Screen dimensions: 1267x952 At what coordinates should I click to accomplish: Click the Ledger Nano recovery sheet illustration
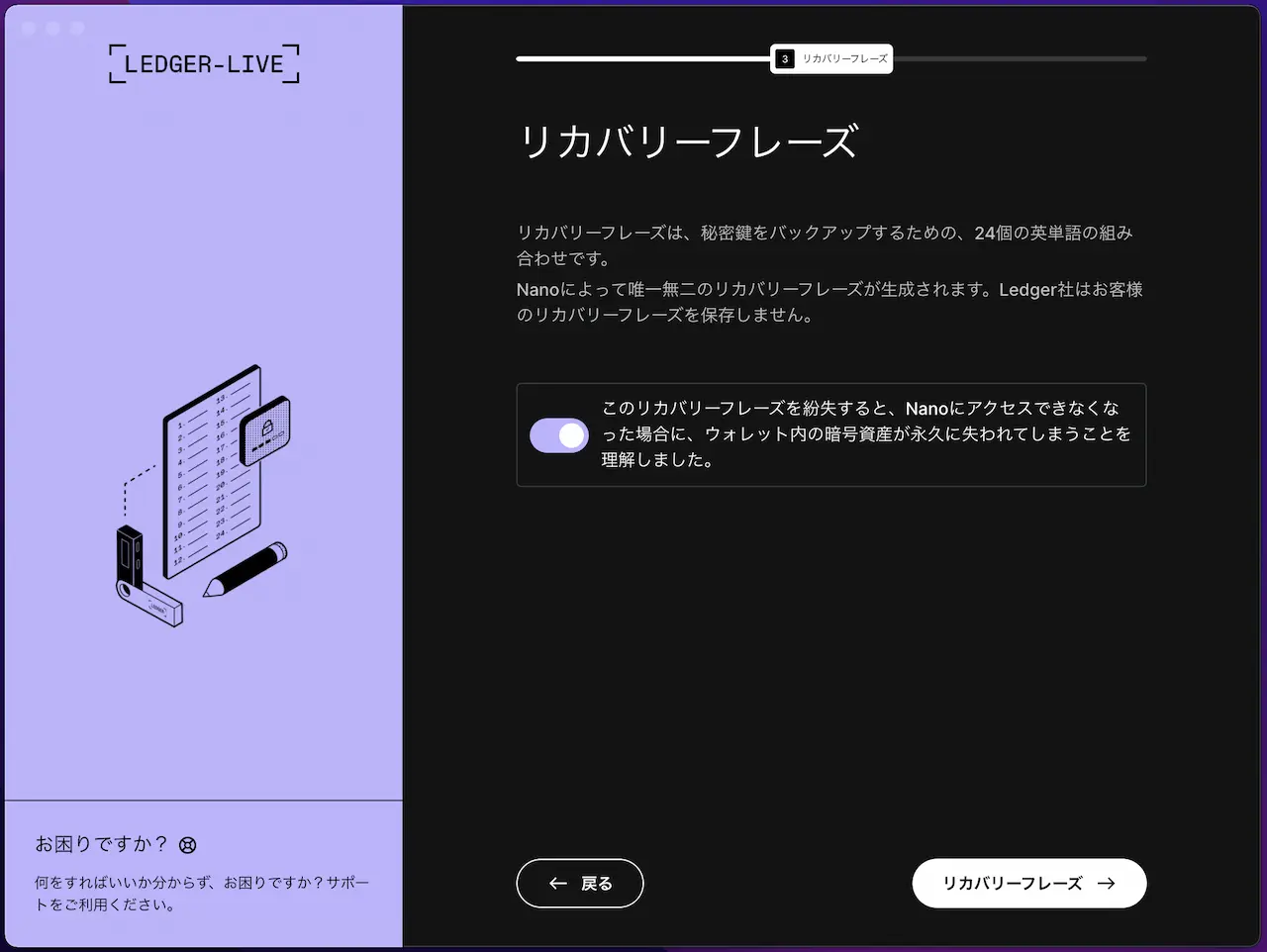[x=206, y=495]
